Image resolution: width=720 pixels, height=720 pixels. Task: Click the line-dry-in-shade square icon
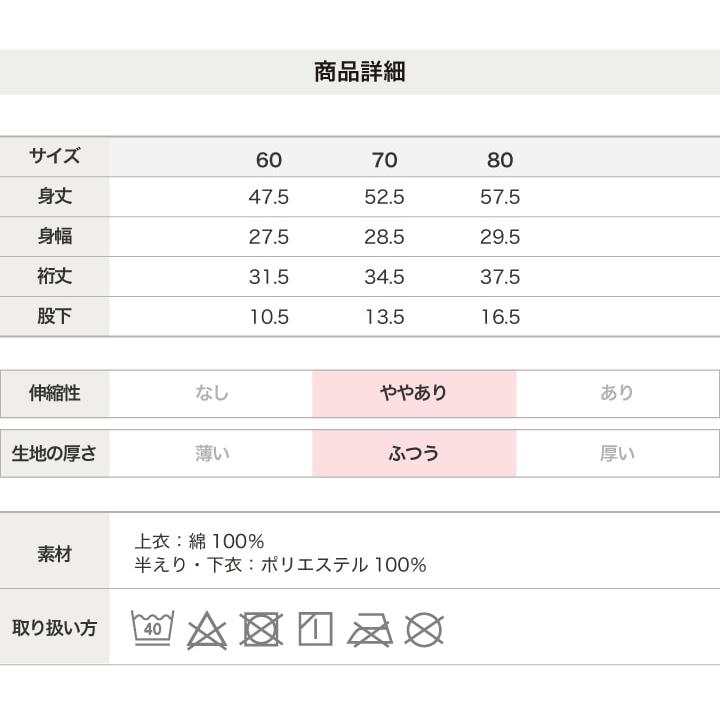point(315,630)
